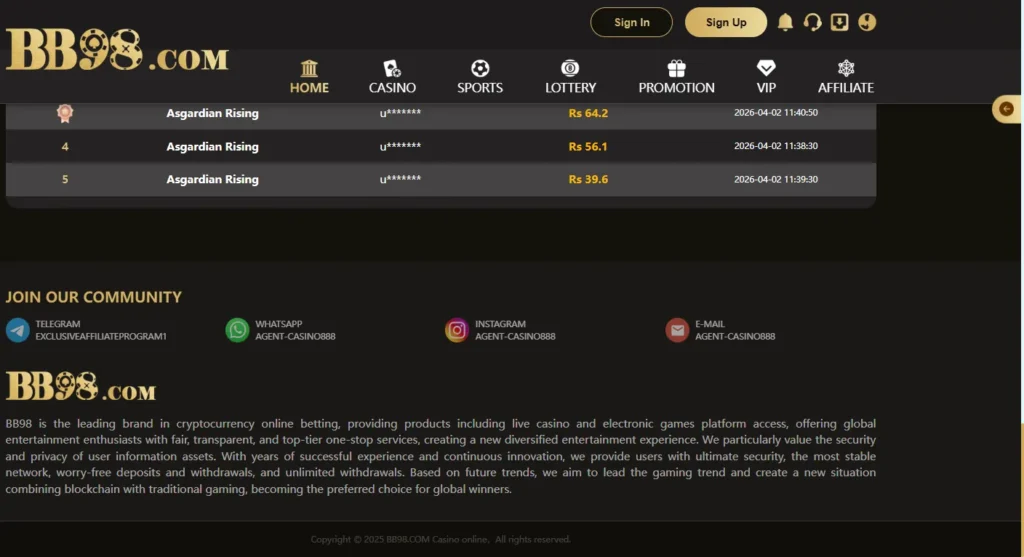
Task: Click the LOTTERY coin icon
Action: point(570,68)
